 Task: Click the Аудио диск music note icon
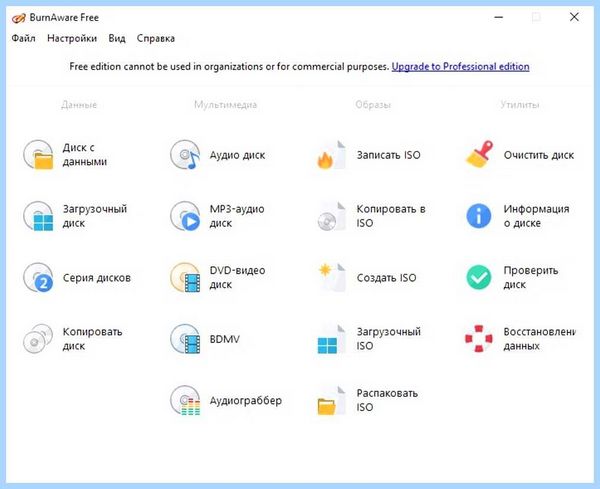pos(185,155)
